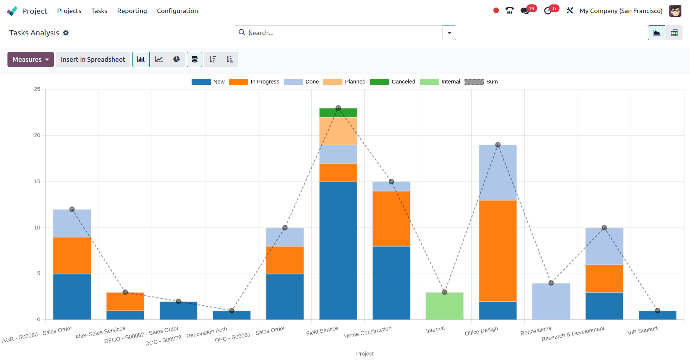Click Field Service bar's peach Planned segment
Viewport: 690px width, 360px height.
tap(338, 131)
